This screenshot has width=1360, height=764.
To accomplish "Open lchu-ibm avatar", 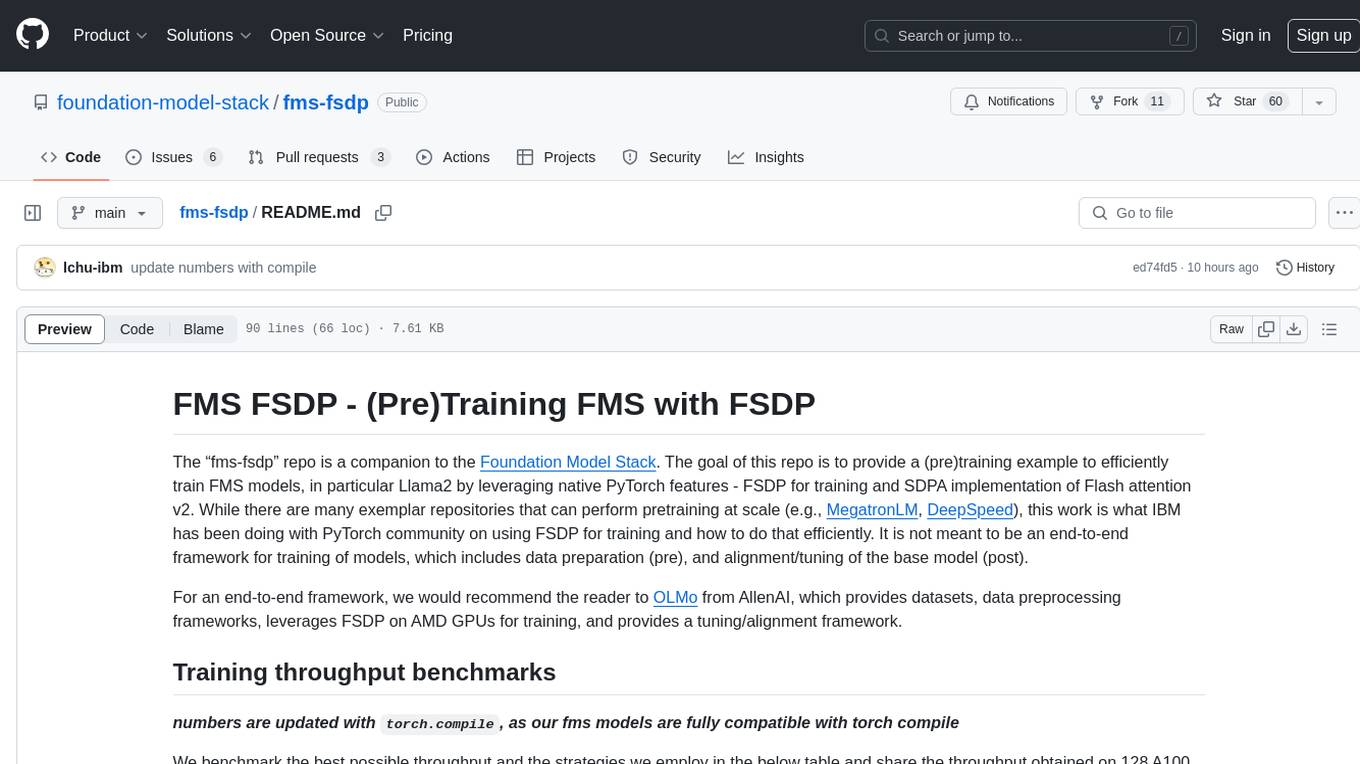I will tap(44, 268).
